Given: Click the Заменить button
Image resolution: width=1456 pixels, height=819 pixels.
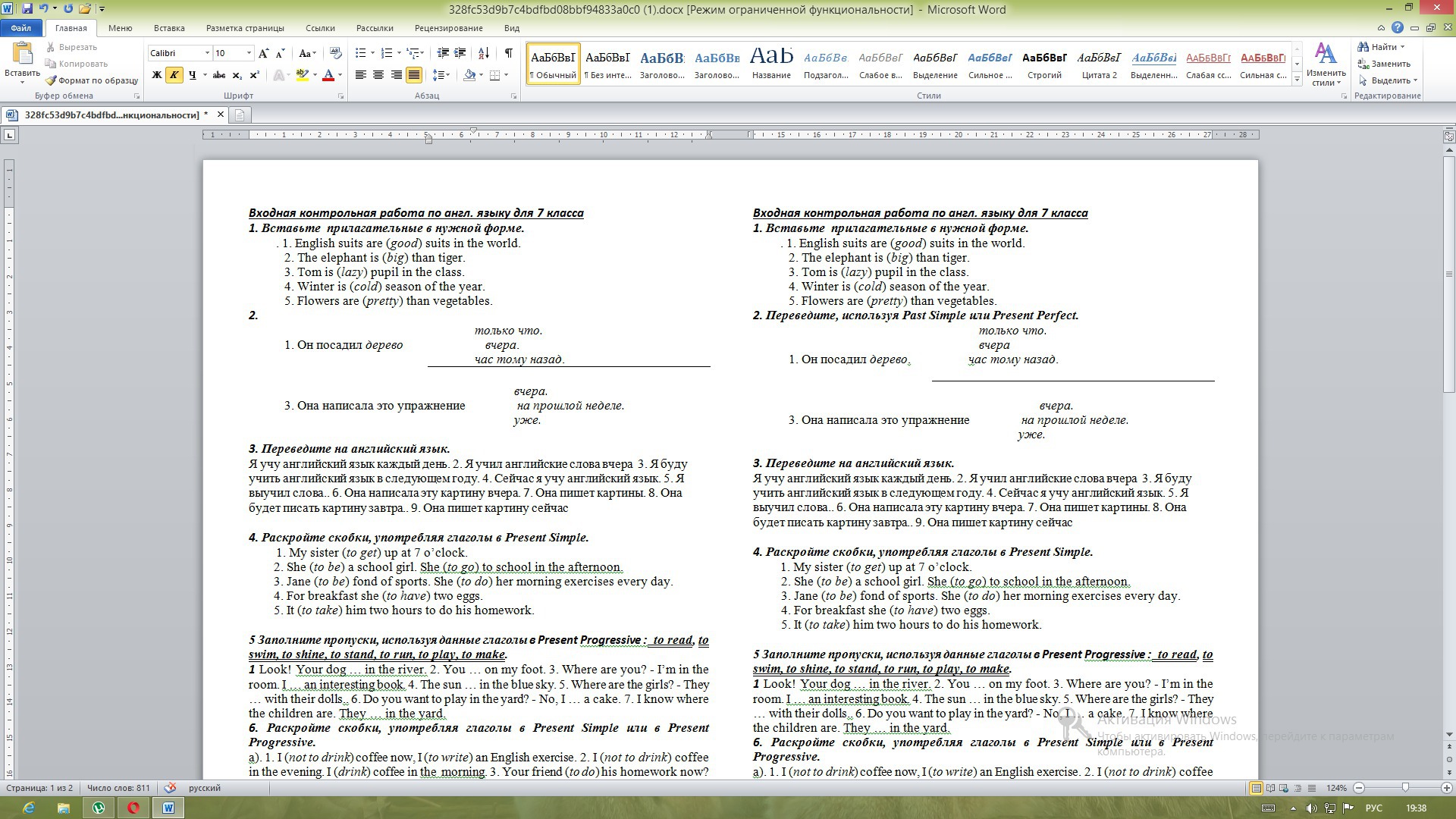Looking at the screenshot, I should tap(1390, 64).
